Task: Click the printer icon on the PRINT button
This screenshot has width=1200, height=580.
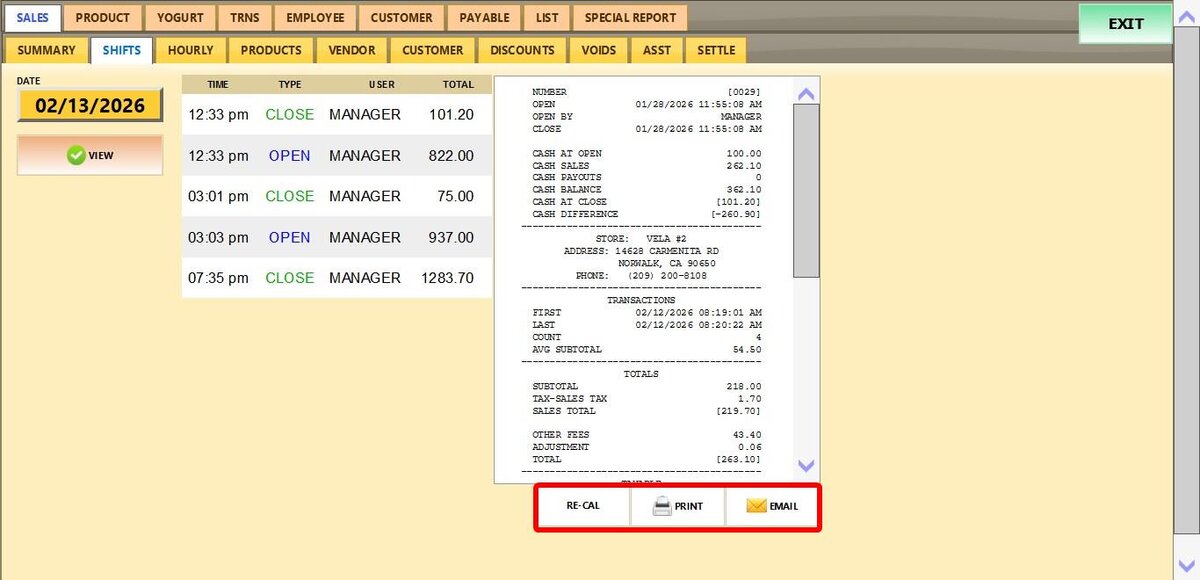Action: point(661,506)
